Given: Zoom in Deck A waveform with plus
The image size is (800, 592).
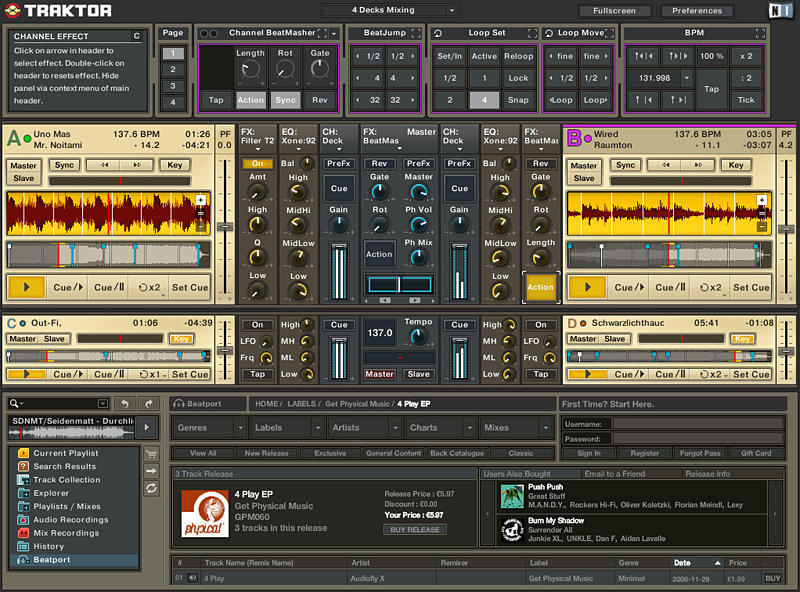Looking at the screenshot, I should [x=201, y=200].
